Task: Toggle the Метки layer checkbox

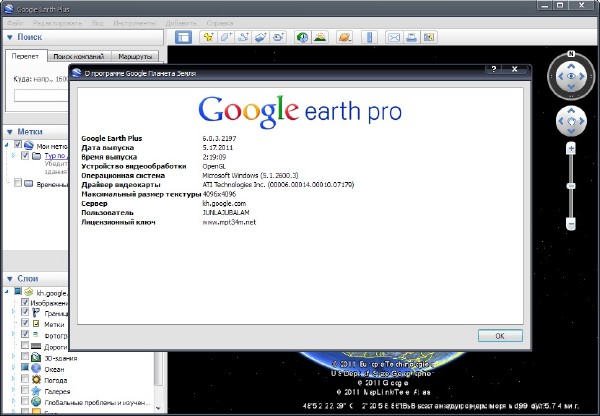Action: pos(25,323)
